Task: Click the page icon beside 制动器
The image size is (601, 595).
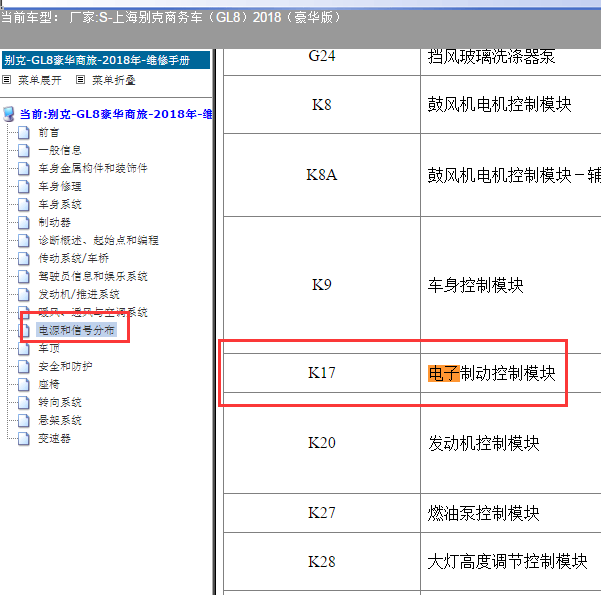Action: point(26,222)
